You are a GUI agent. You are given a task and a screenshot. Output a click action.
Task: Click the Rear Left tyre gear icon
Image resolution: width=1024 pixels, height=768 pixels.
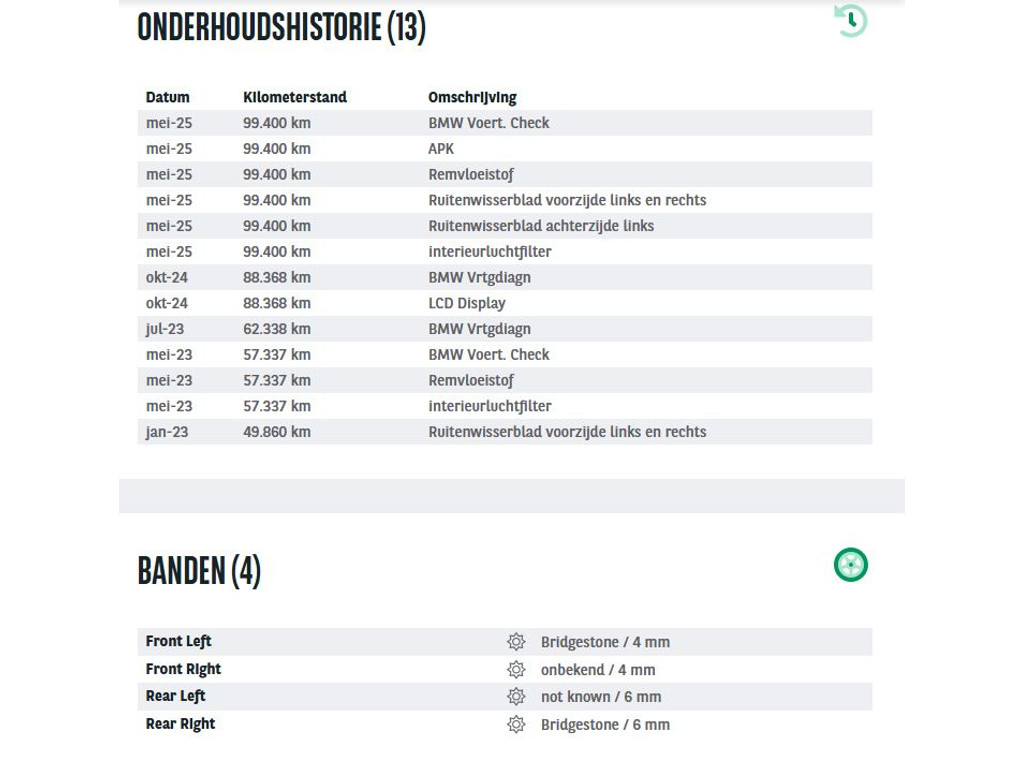coord(516,697)
